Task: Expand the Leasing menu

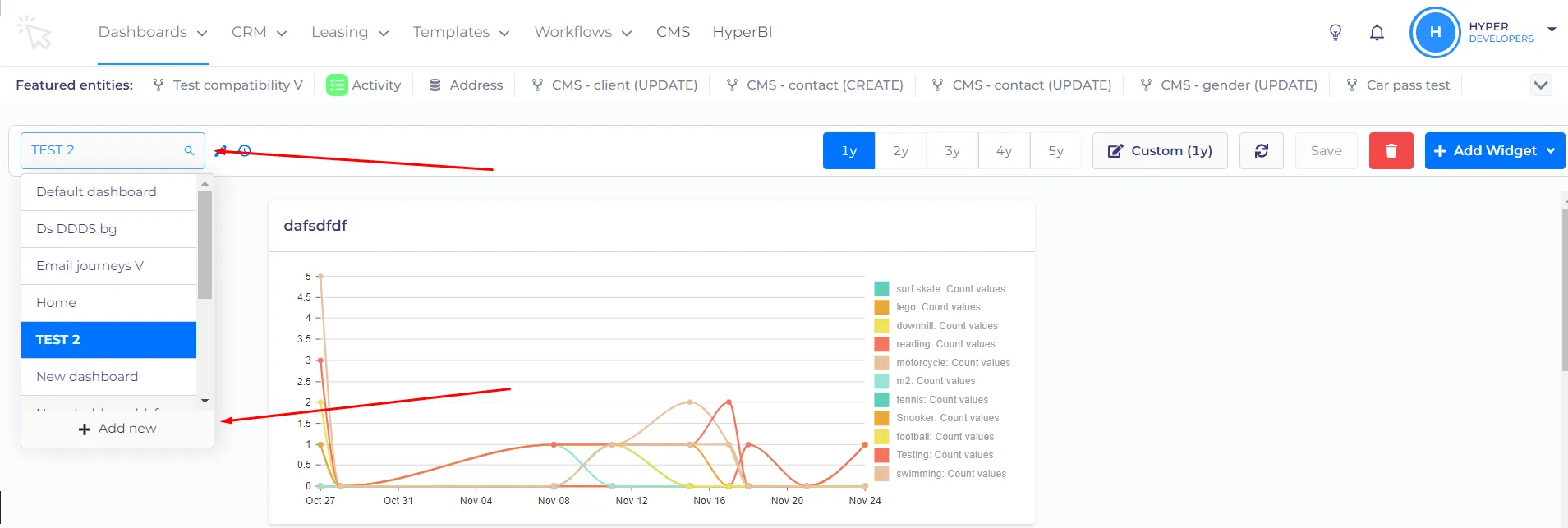Action: pos(350,32)
